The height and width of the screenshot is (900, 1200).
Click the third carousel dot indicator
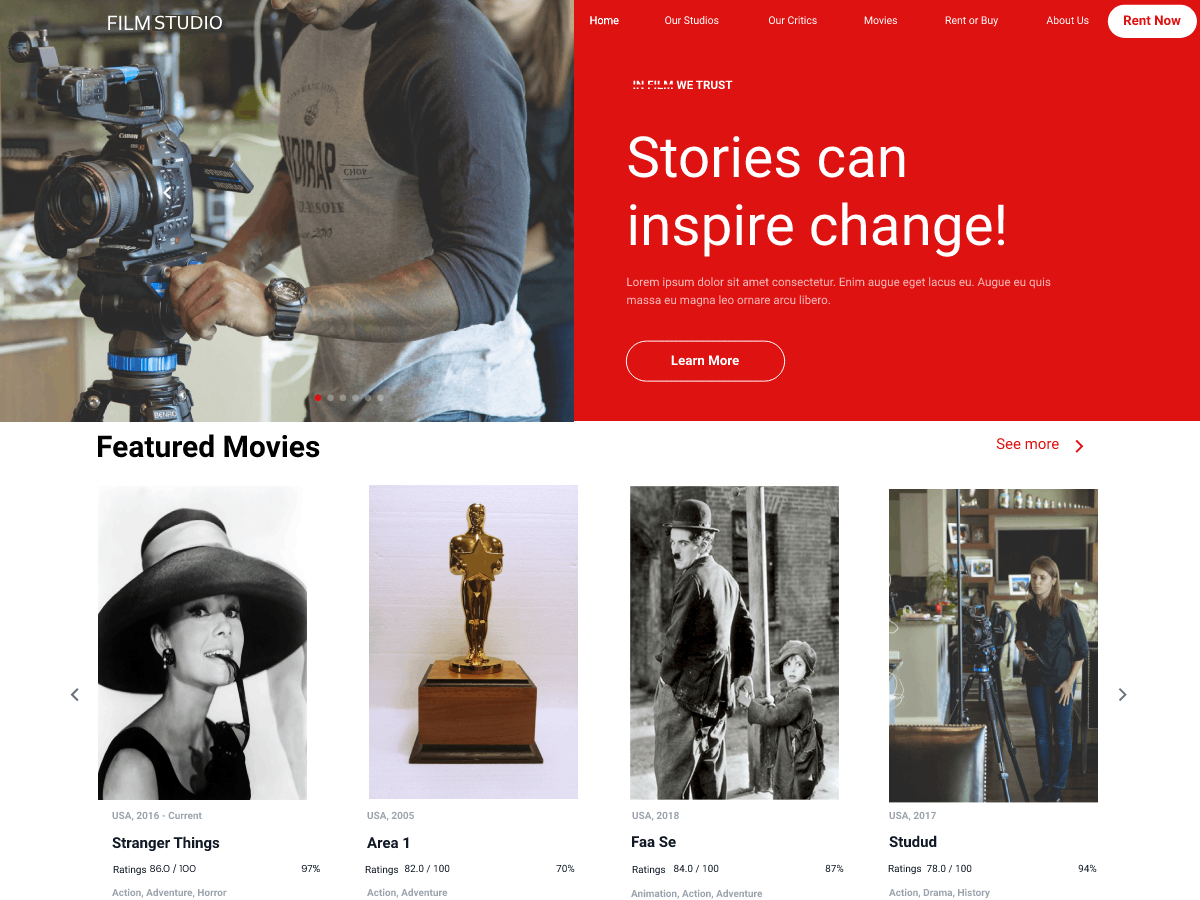342,397
